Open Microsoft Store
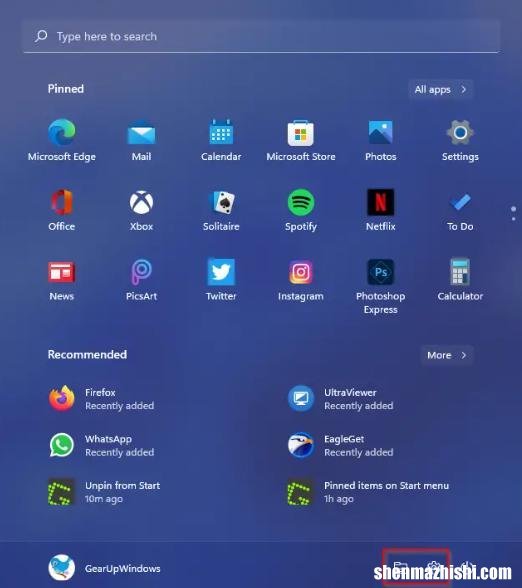522x588 pixels. 301,140
